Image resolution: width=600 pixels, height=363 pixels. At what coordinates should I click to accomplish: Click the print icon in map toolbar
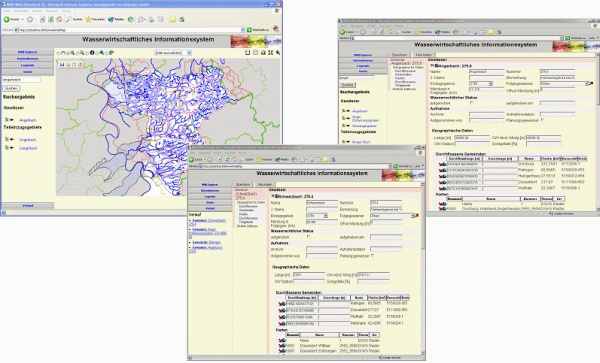tap(263, 52)
